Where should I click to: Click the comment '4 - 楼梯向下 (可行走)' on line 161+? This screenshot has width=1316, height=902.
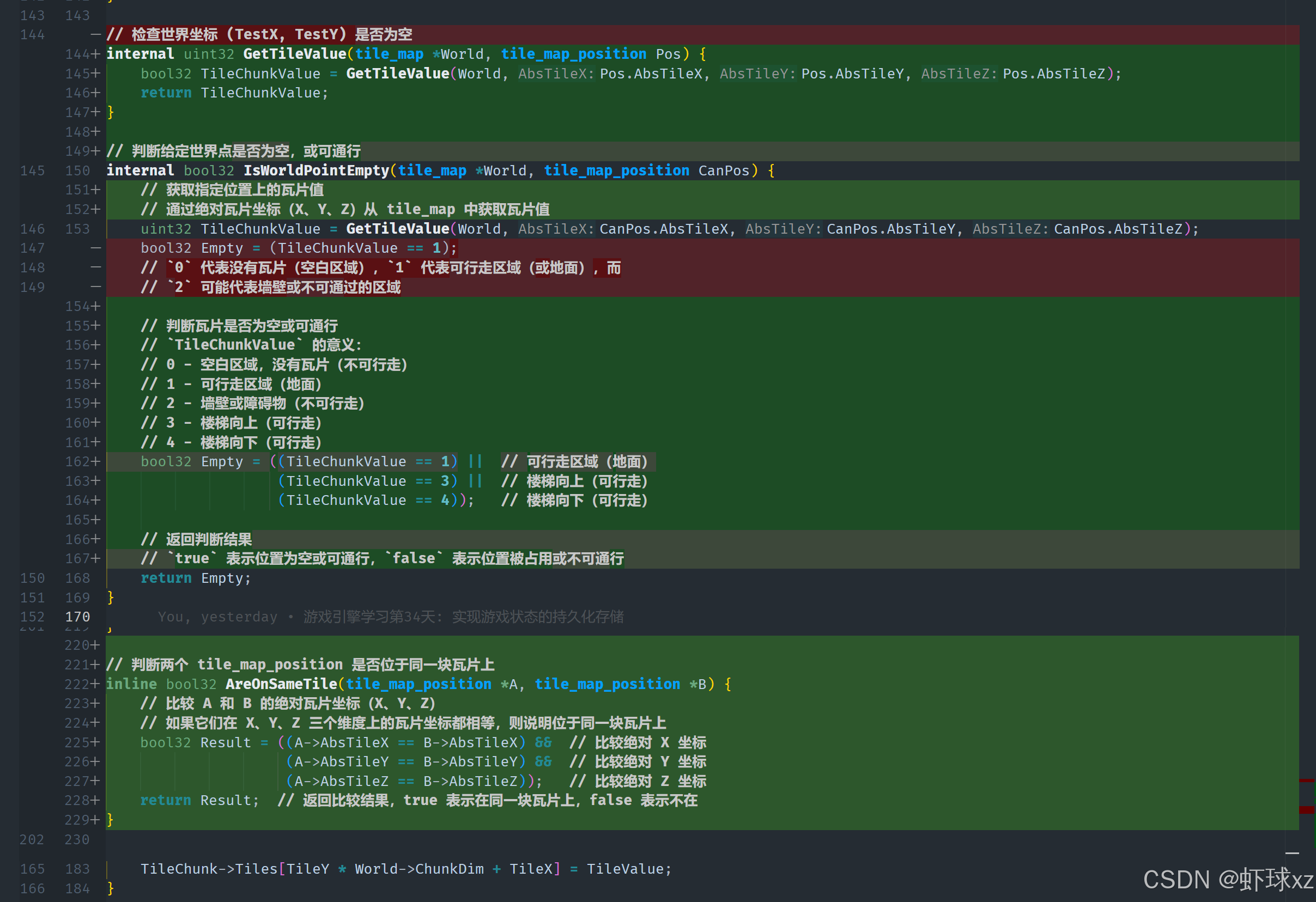pos(231,442)
